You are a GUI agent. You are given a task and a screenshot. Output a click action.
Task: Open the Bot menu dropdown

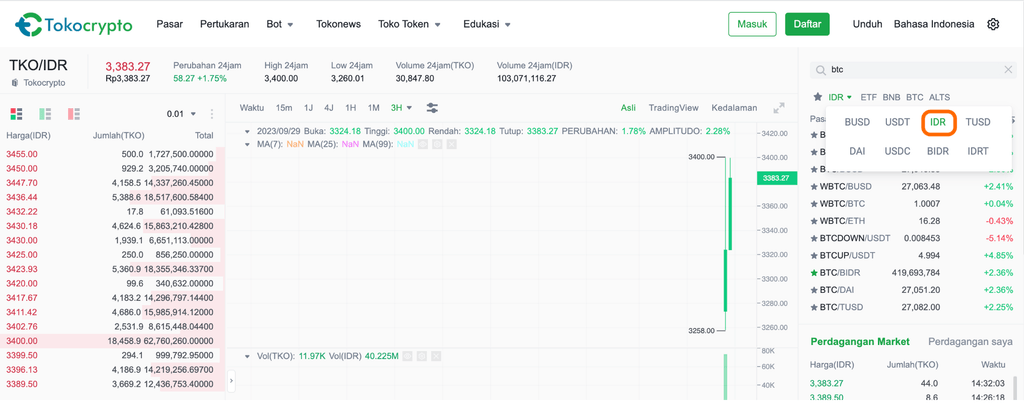click(x=280, y=24)
